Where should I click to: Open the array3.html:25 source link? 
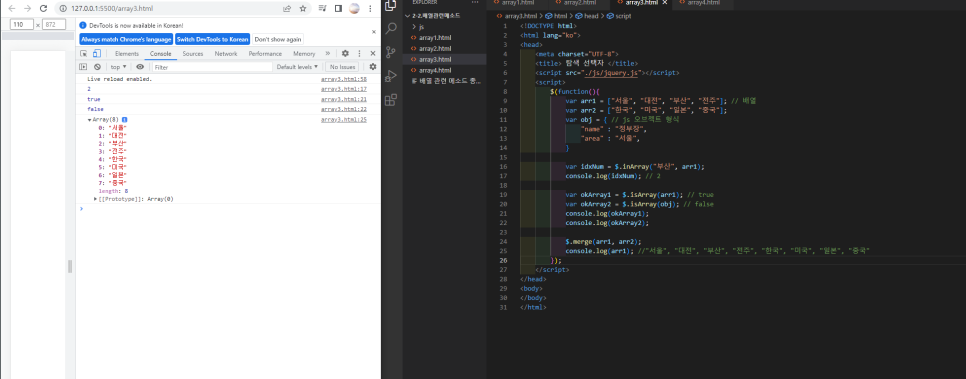click(344, 120)
